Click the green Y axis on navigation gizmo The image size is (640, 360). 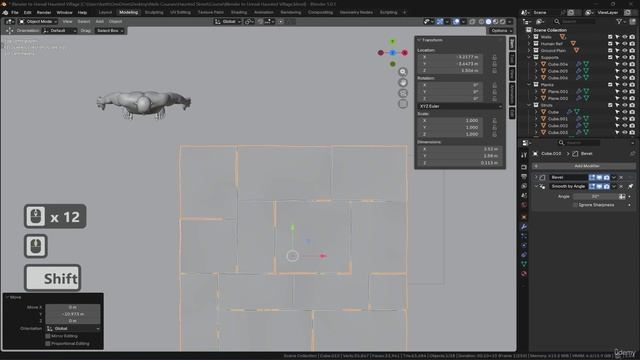(392, 42)
